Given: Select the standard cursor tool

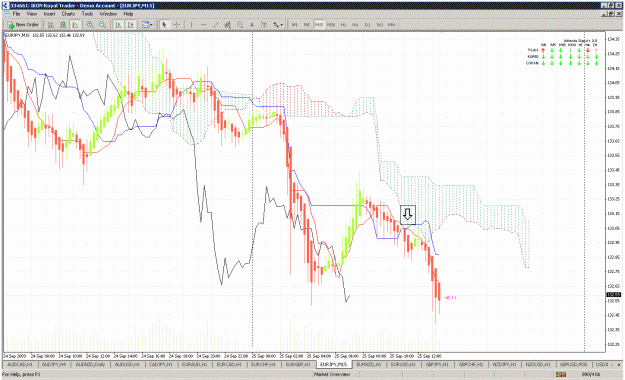Looking at the screenshot, I should tap(164, 25).
